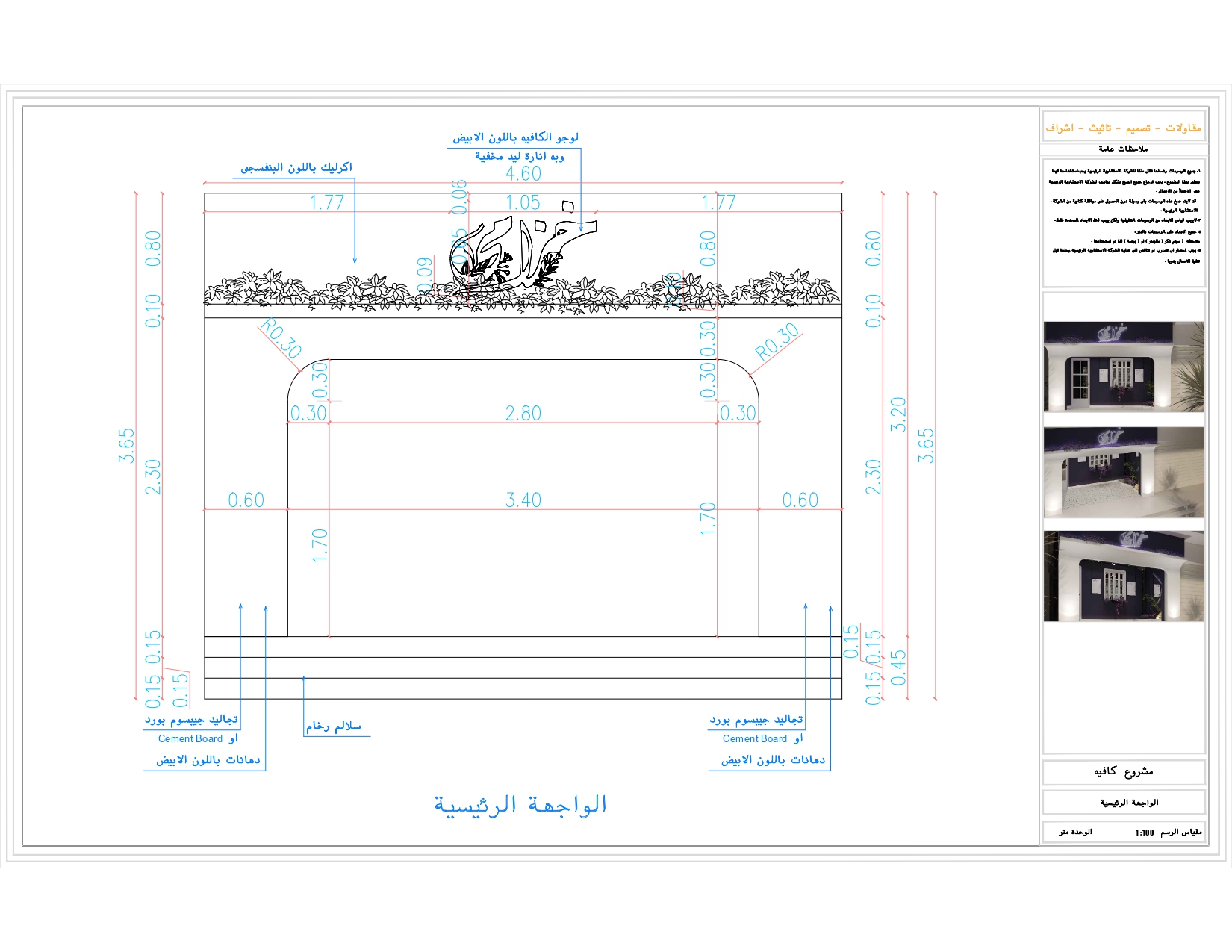The height and width of the screenshot is (952, 1232).
Task: Select the 2.80 opening width dimension
Action: (523, 413)
